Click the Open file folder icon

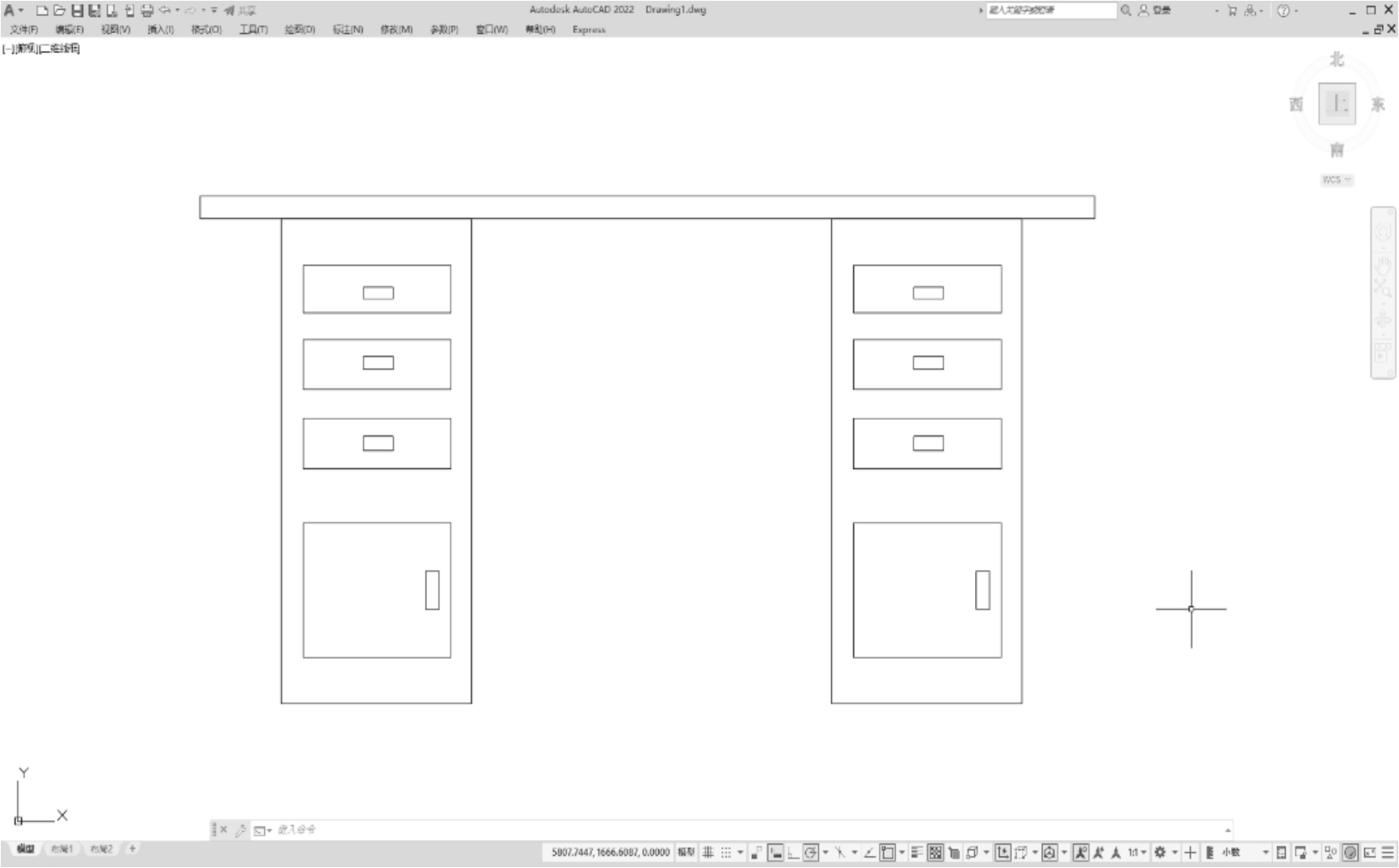(x=59, y=10)
